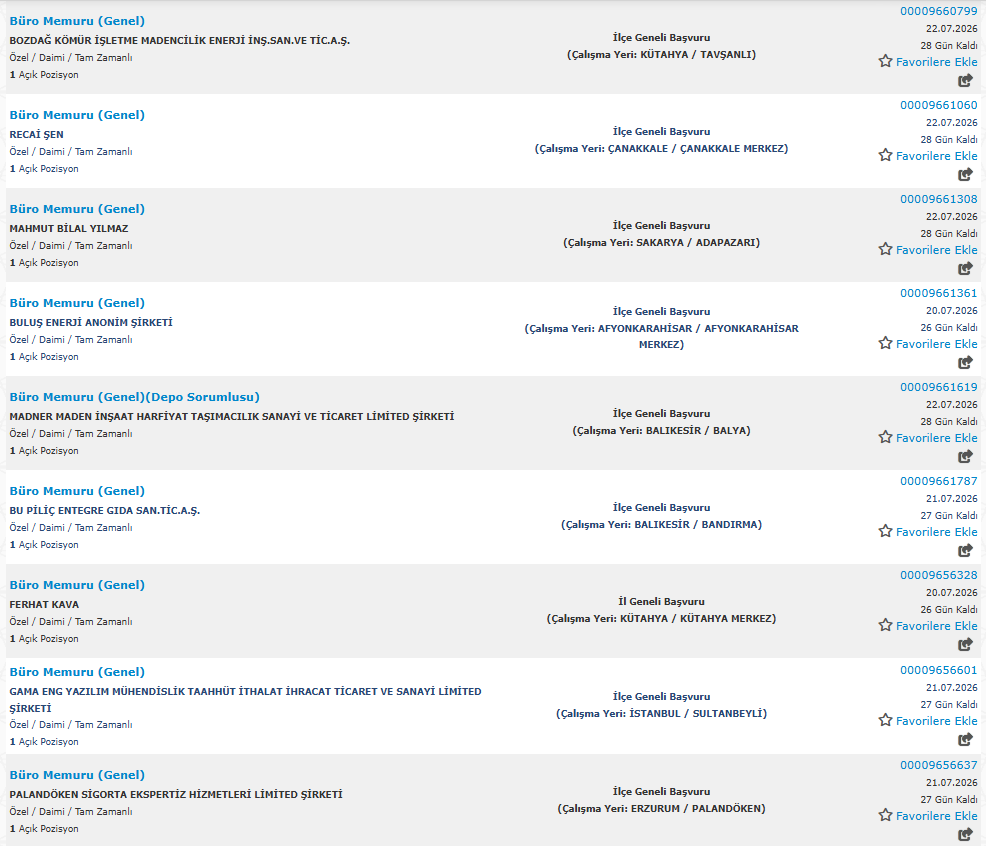Share the MAHMUT BİLAL YILMAZ job listing

coord(965,269)
